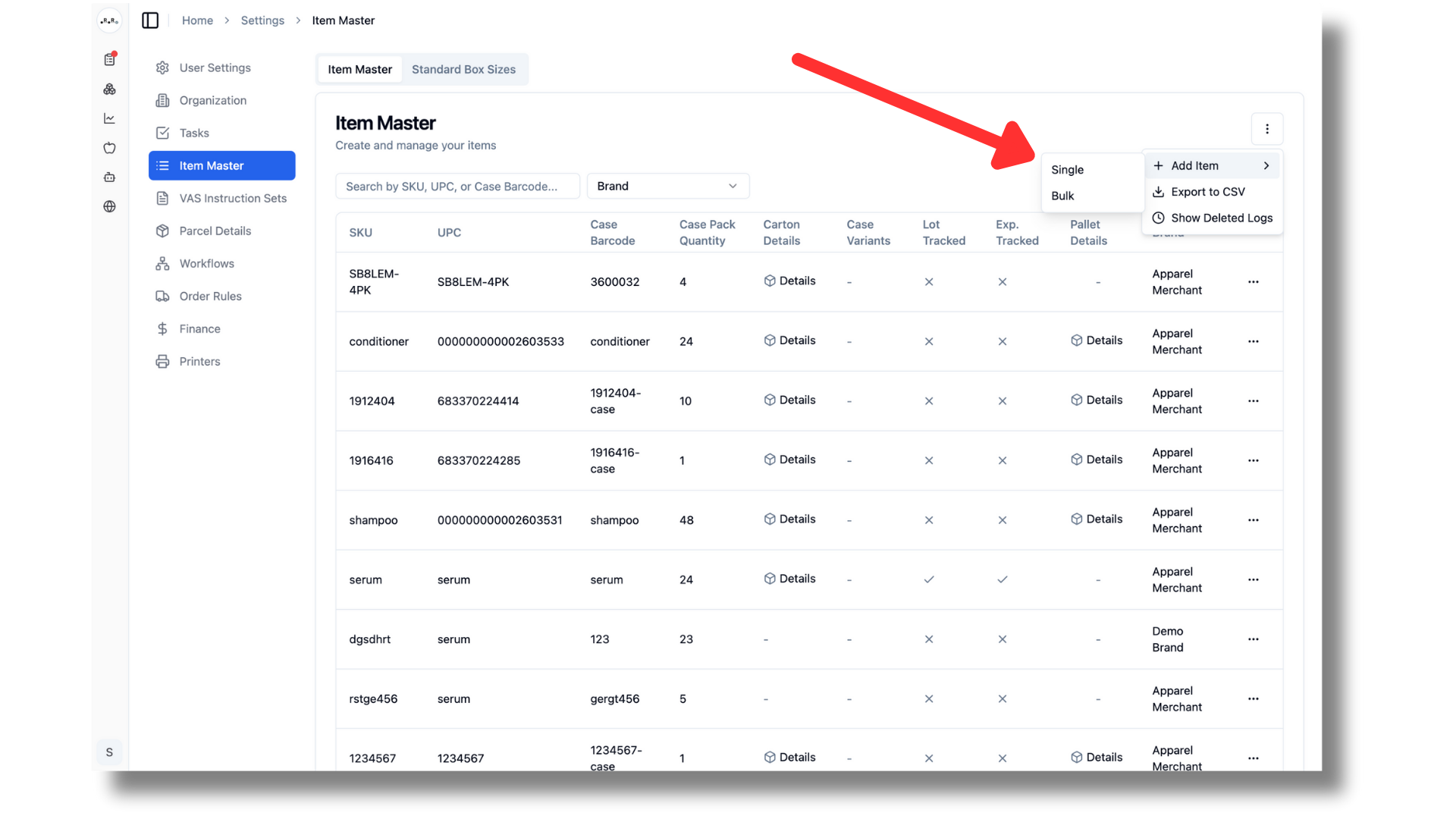The image size is (1456, 819).
Task: Open Tasks settings
Action: [221, 133]
